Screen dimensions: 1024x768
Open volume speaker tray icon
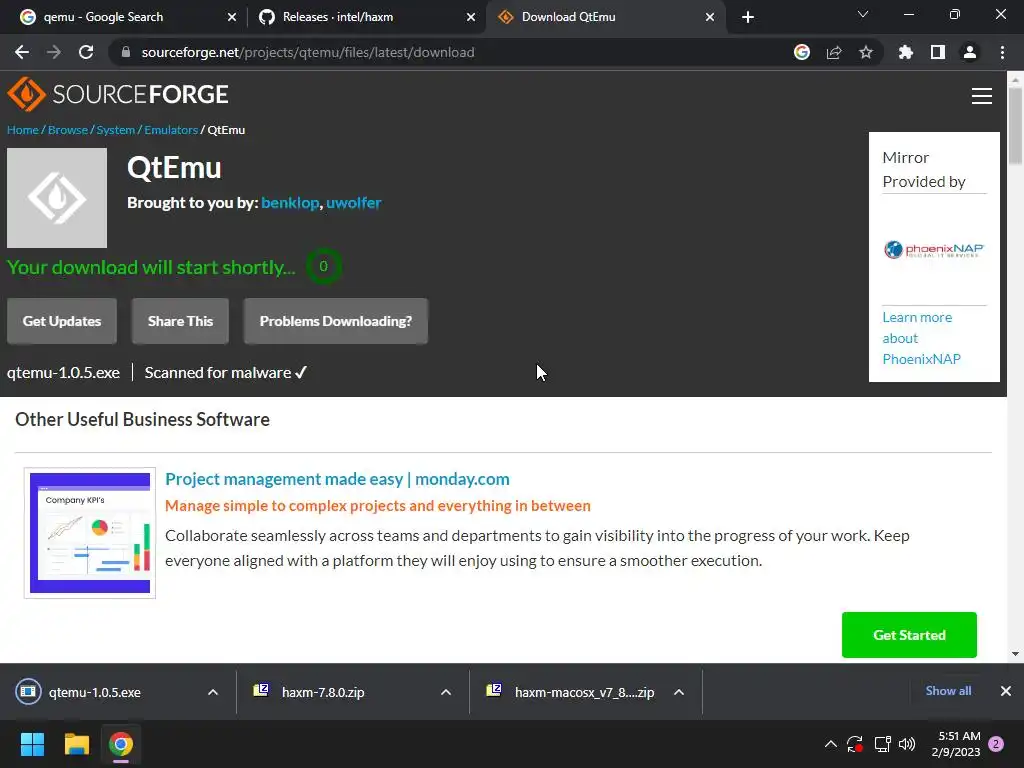(907, 744)
